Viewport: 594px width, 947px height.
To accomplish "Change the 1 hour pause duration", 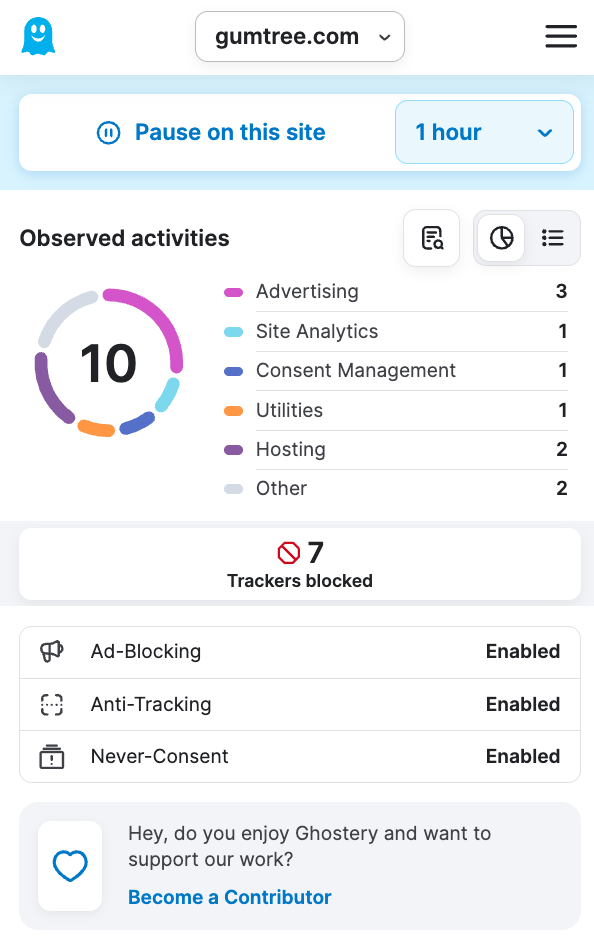I will point(484,132).
